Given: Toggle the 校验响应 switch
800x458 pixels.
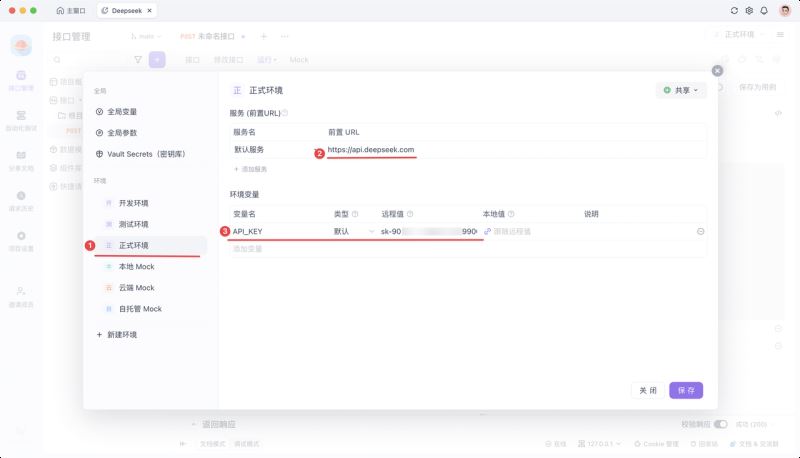Looking at the screenshot, I should [x=720, y=424].
